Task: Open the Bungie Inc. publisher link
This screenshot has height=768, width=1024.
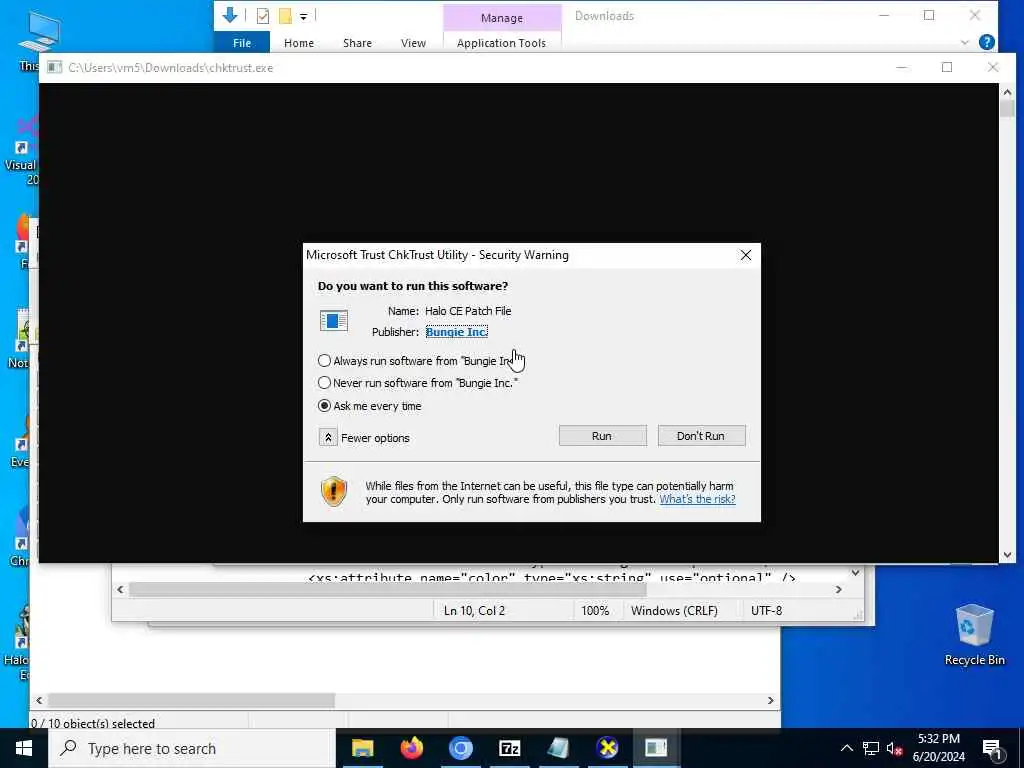Action: [456, 332]
